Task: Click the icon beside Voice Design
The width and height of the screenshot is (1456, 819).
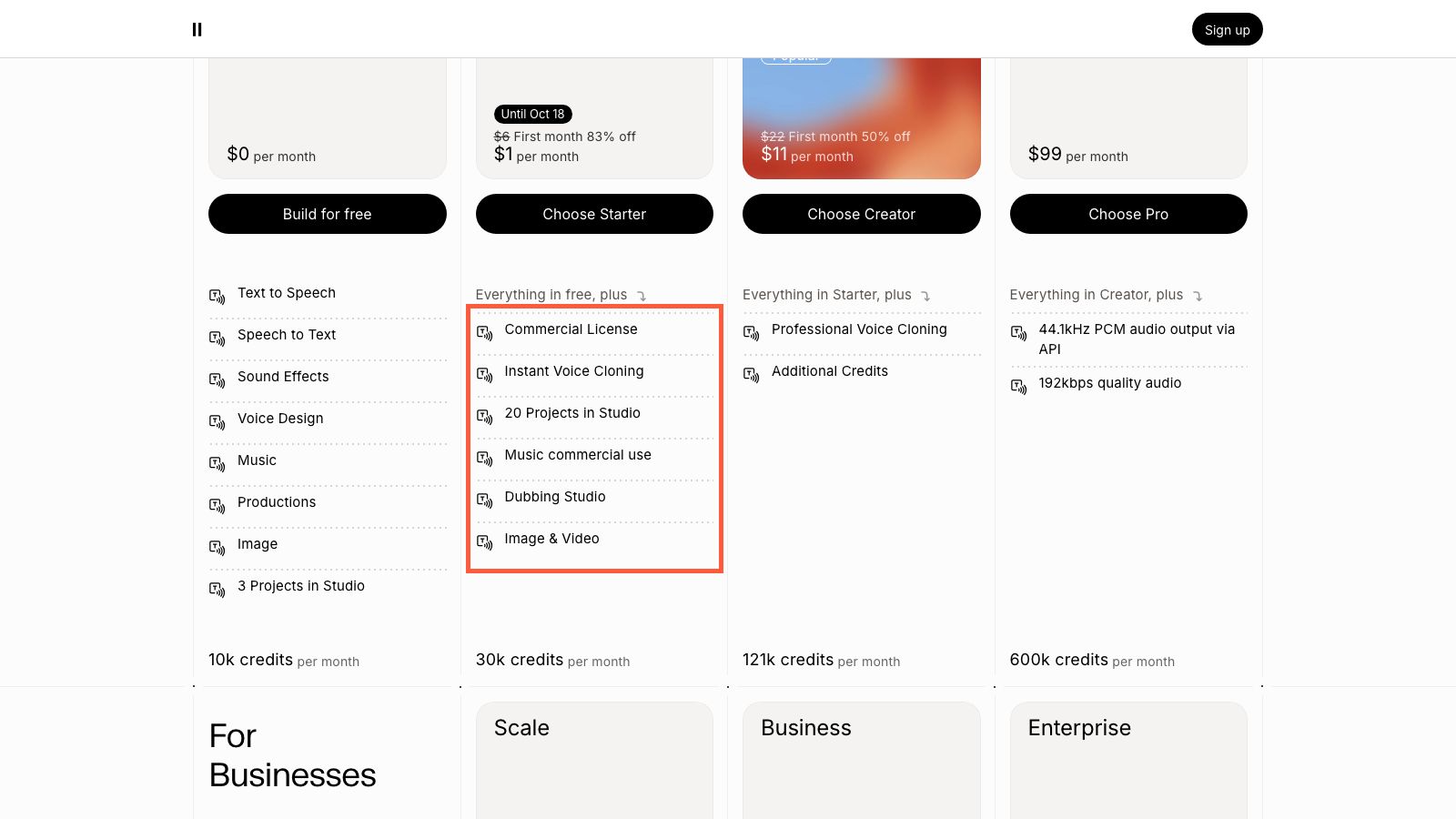Action: coord(217,421)
